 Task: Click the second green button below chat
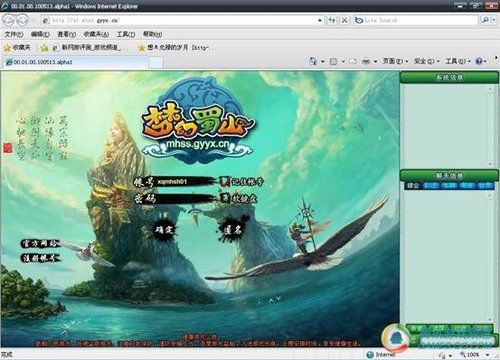(x=438, y=329)
